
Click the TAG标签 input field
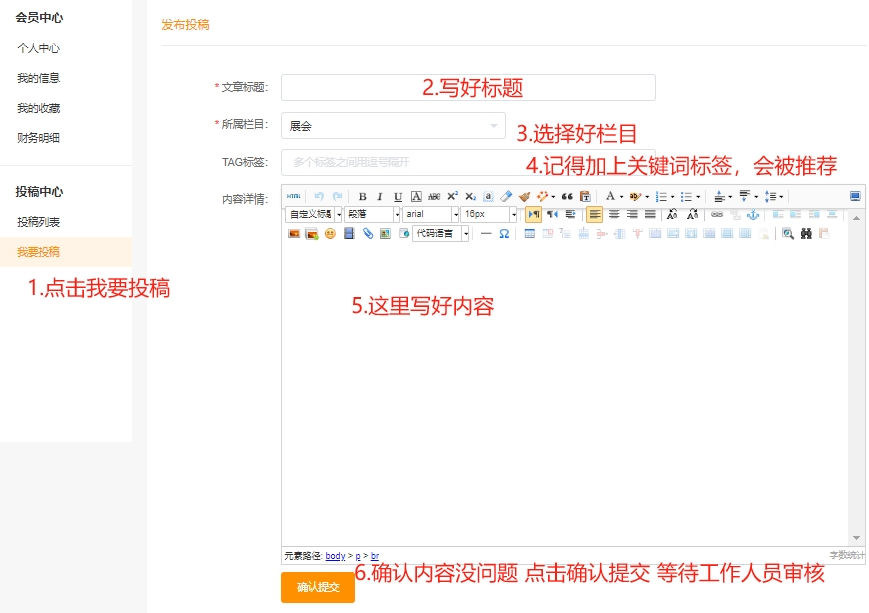point(468,162)
